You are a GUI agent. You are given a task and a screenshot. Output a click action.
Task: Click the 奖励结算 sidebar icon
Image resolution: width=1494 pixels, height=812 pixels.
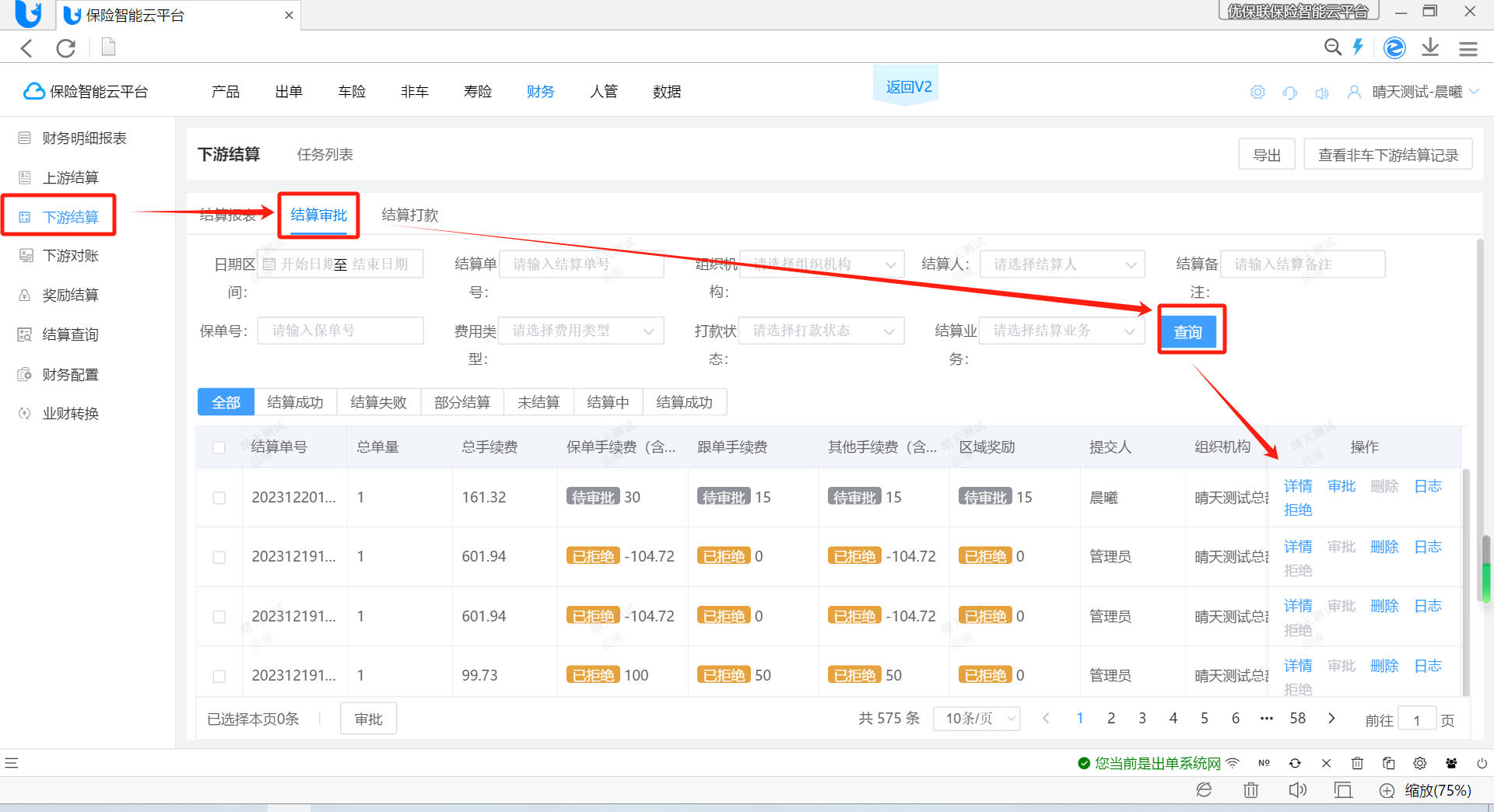tap(25, 295)
